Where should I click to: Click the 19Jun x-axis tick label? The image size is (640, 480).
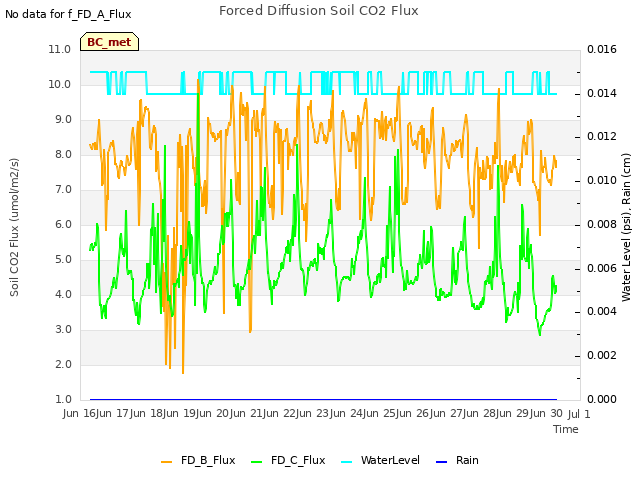click(197, 413)
